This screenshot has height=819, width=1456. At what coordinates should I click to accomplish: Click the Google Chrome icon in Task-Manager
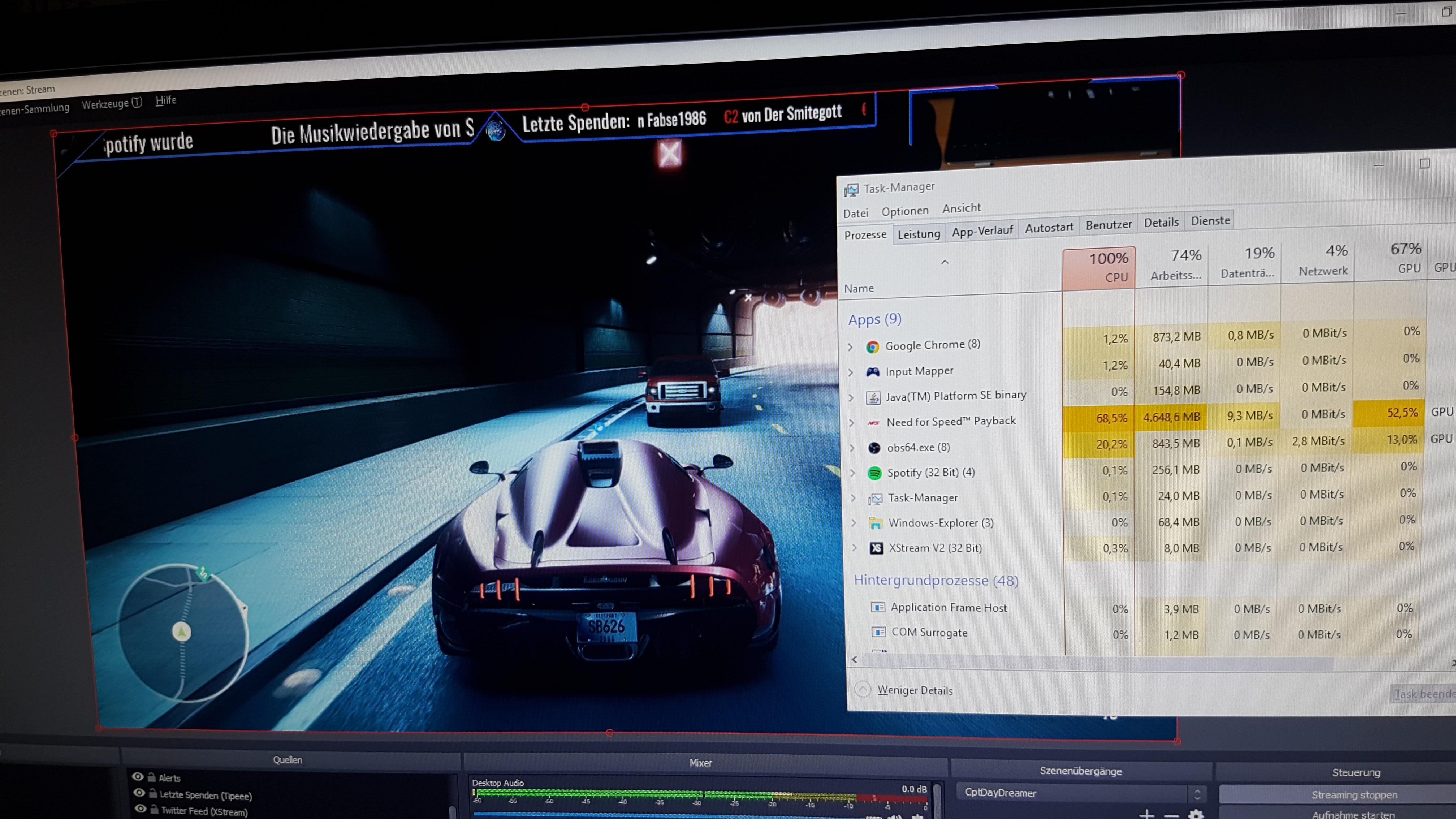(873, 346)
